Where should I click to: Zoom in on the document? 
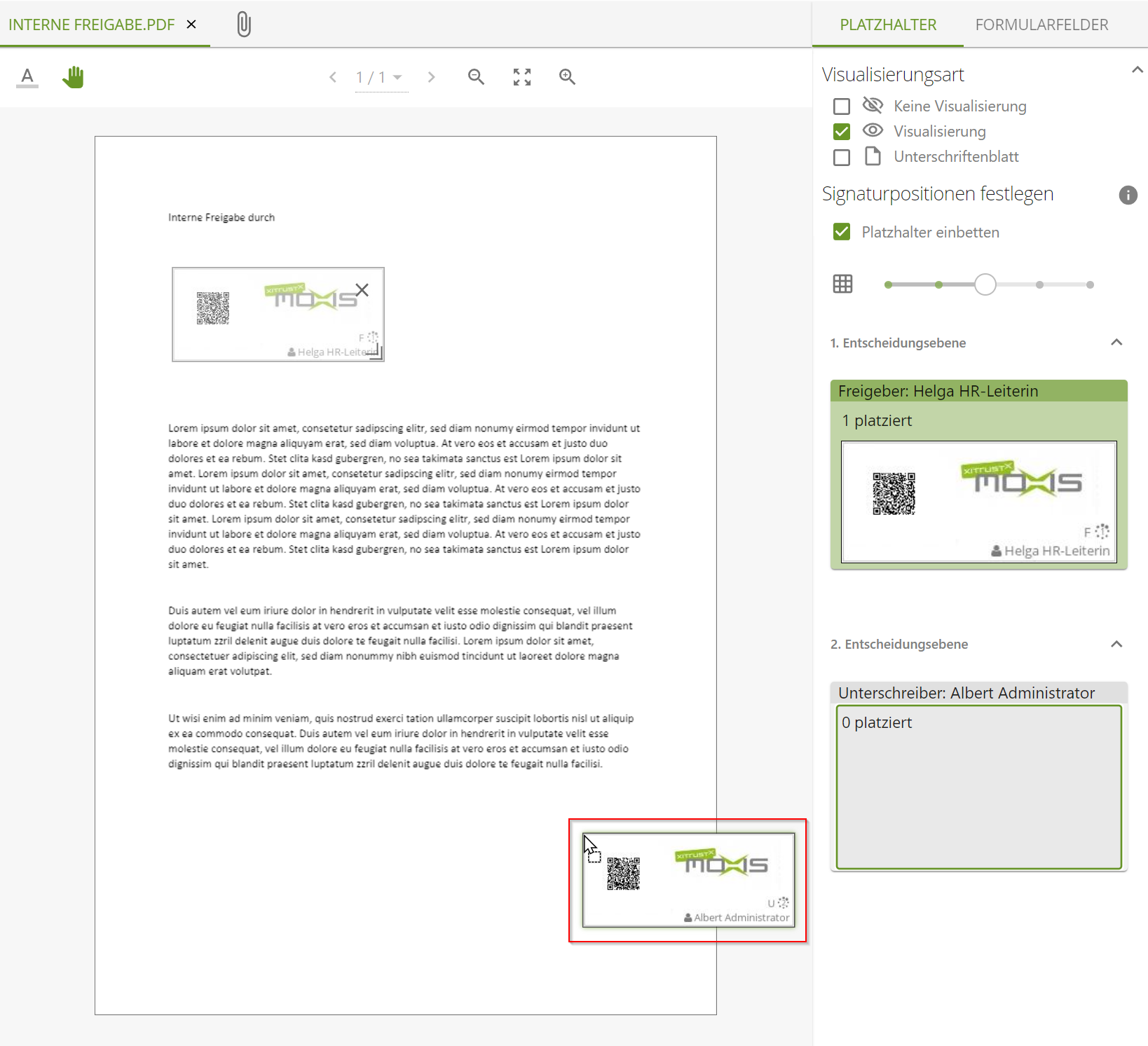[x=568, y=77]
